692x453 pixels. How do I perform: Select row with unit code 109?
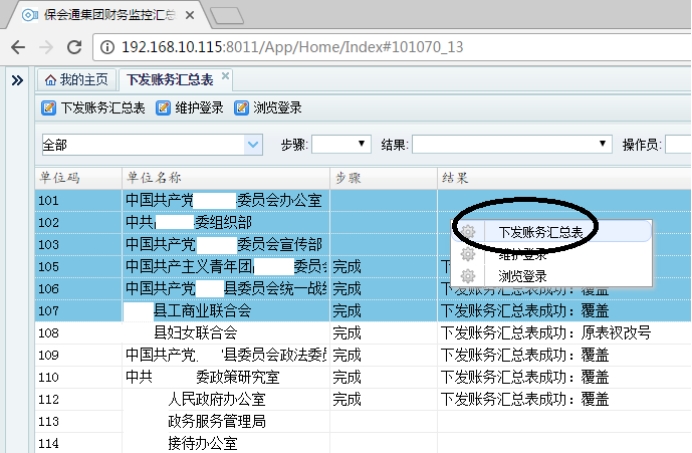point(363,355)
